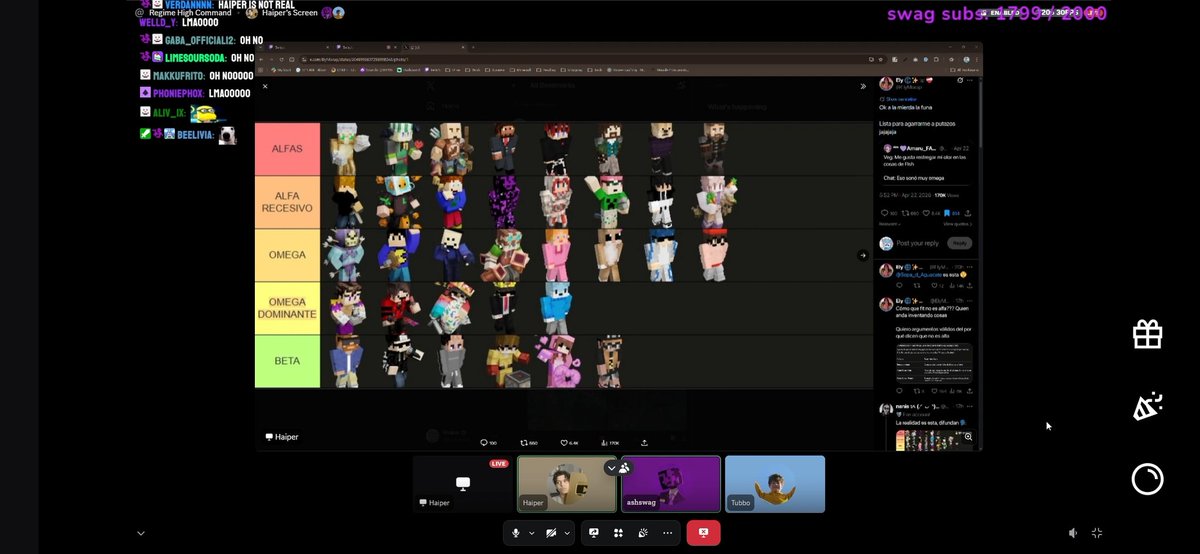
Task: Select the Tubbo participant tile
Action: [775, 484]
